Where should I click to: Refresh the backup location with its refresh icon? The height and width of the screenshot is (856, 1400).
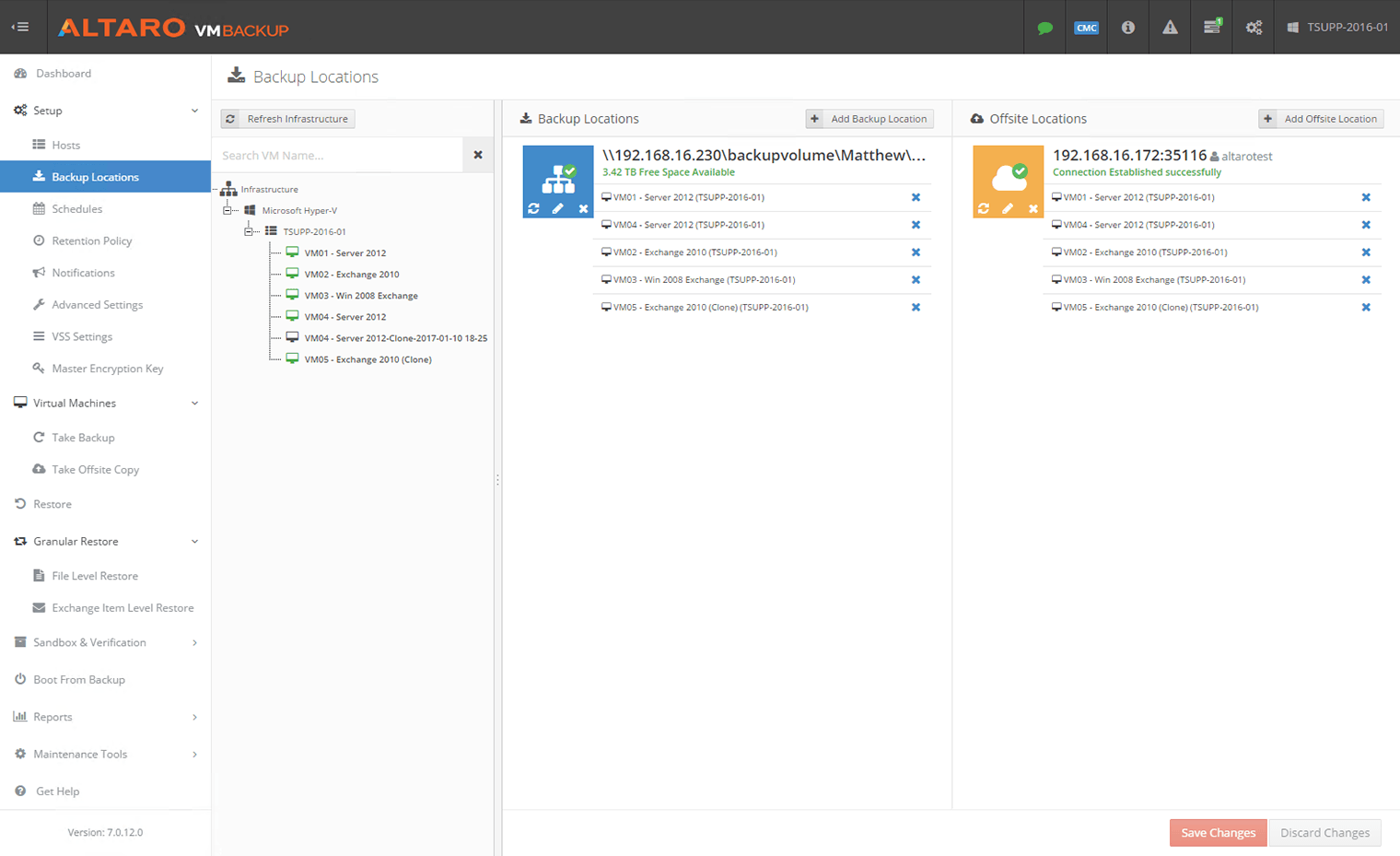[x=533, y=209]
